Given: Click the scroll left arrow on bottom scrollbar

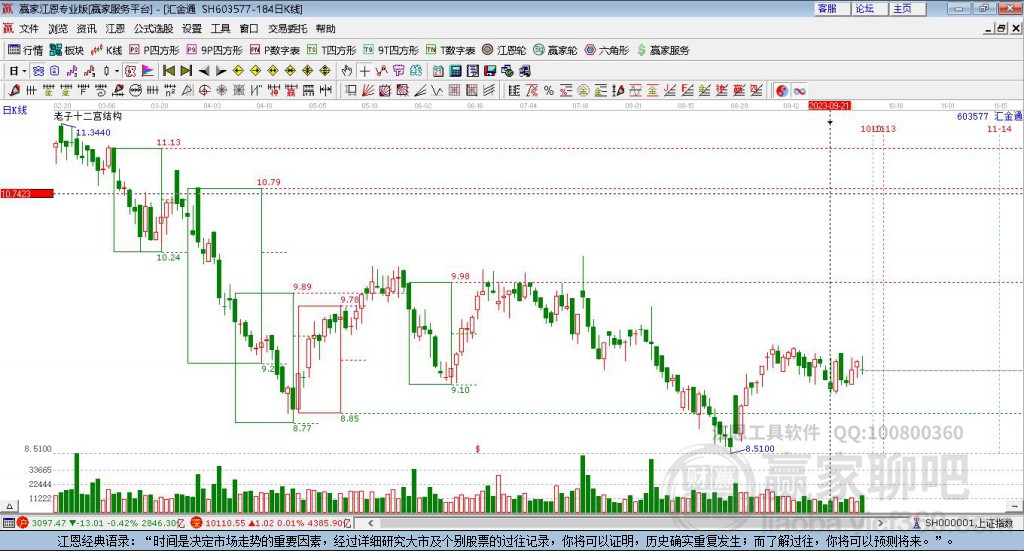Looking at the screenshot, I should pos(371,523).
